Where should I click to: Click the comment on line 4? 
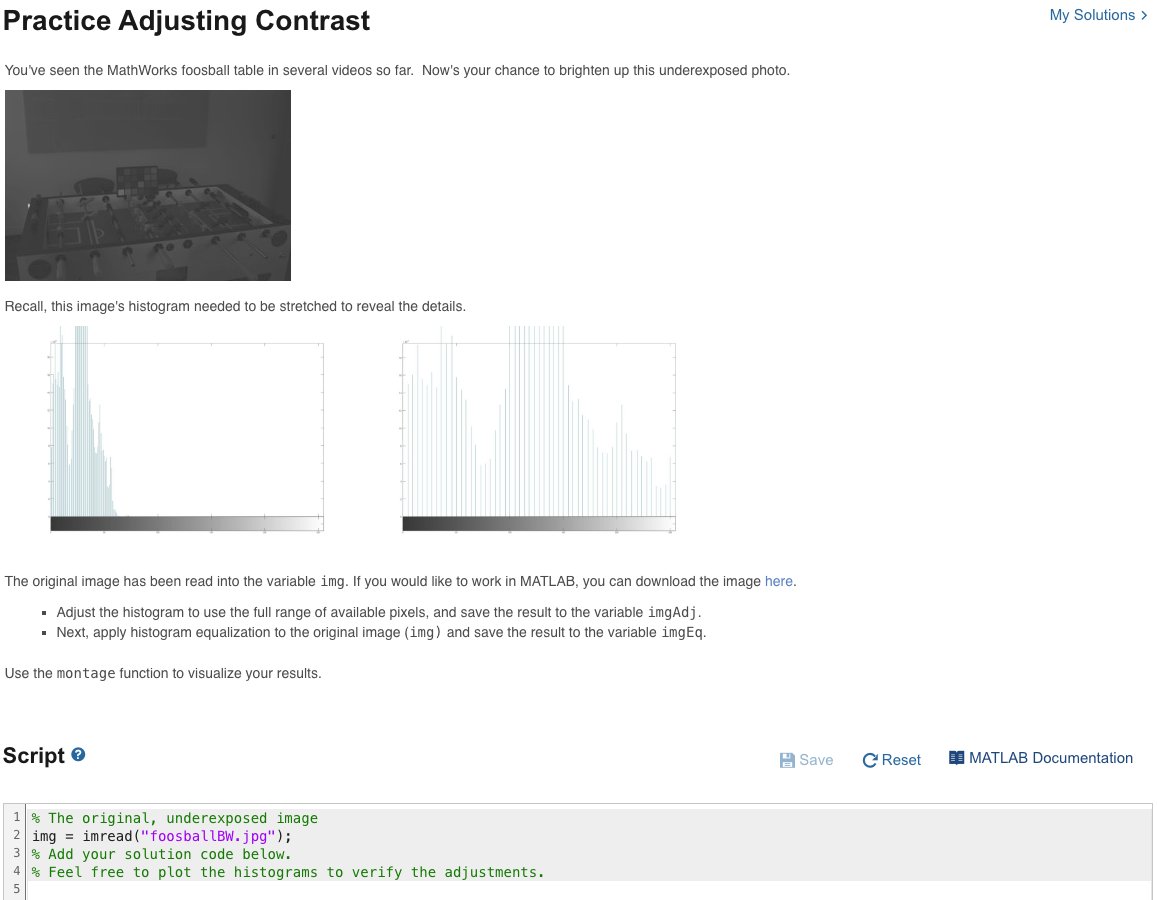click(x=288, y=871)
